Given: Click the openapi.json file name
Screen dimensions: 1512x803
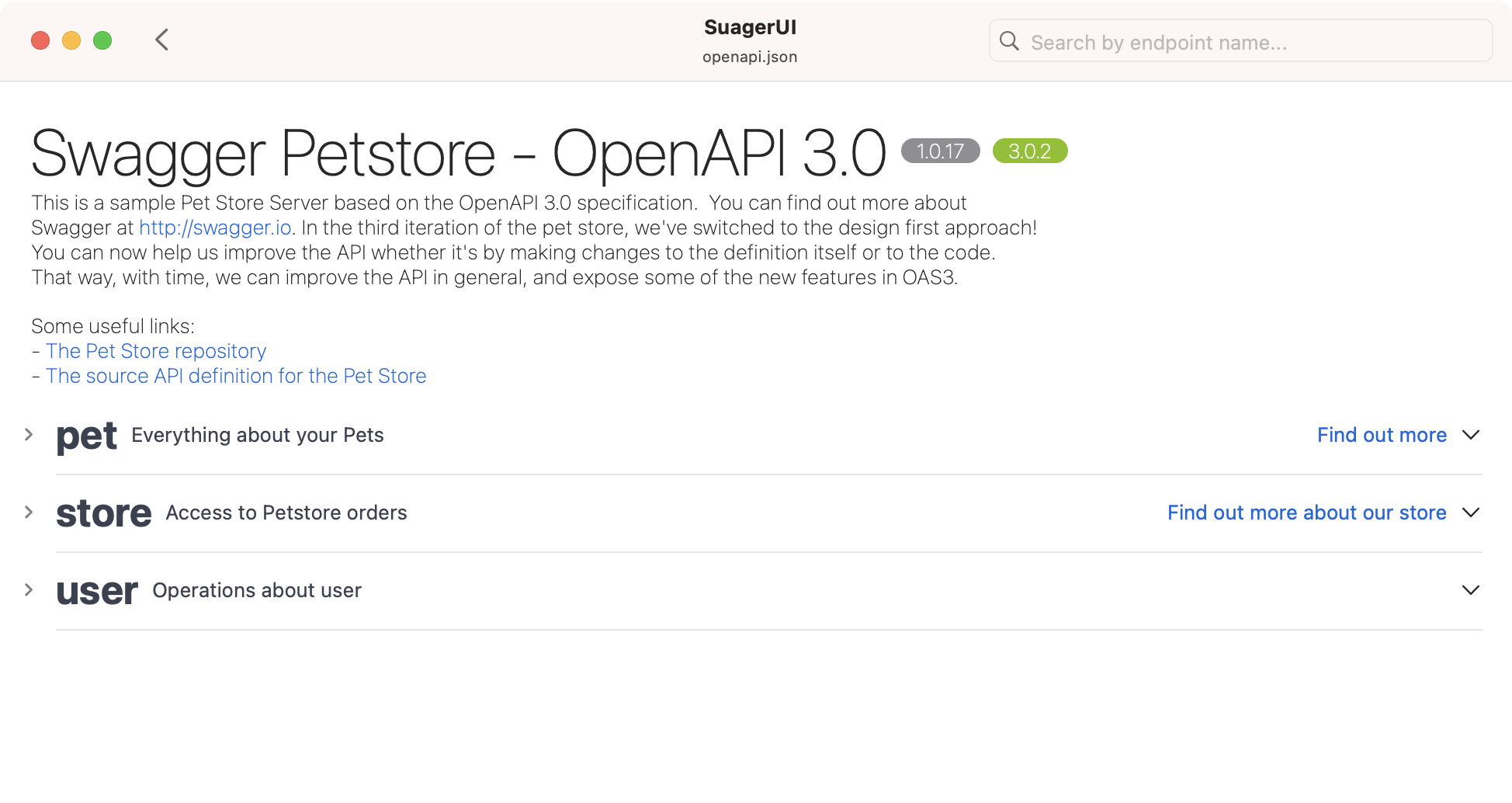Looking at the screenshot, I should pos(750,57).
